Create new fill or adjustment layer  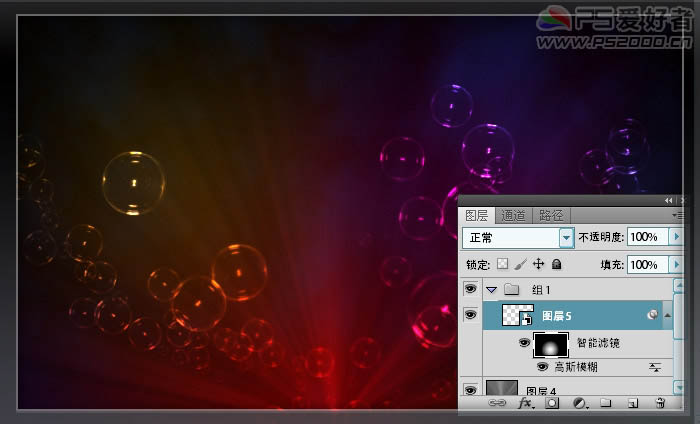tap(578, 404)
